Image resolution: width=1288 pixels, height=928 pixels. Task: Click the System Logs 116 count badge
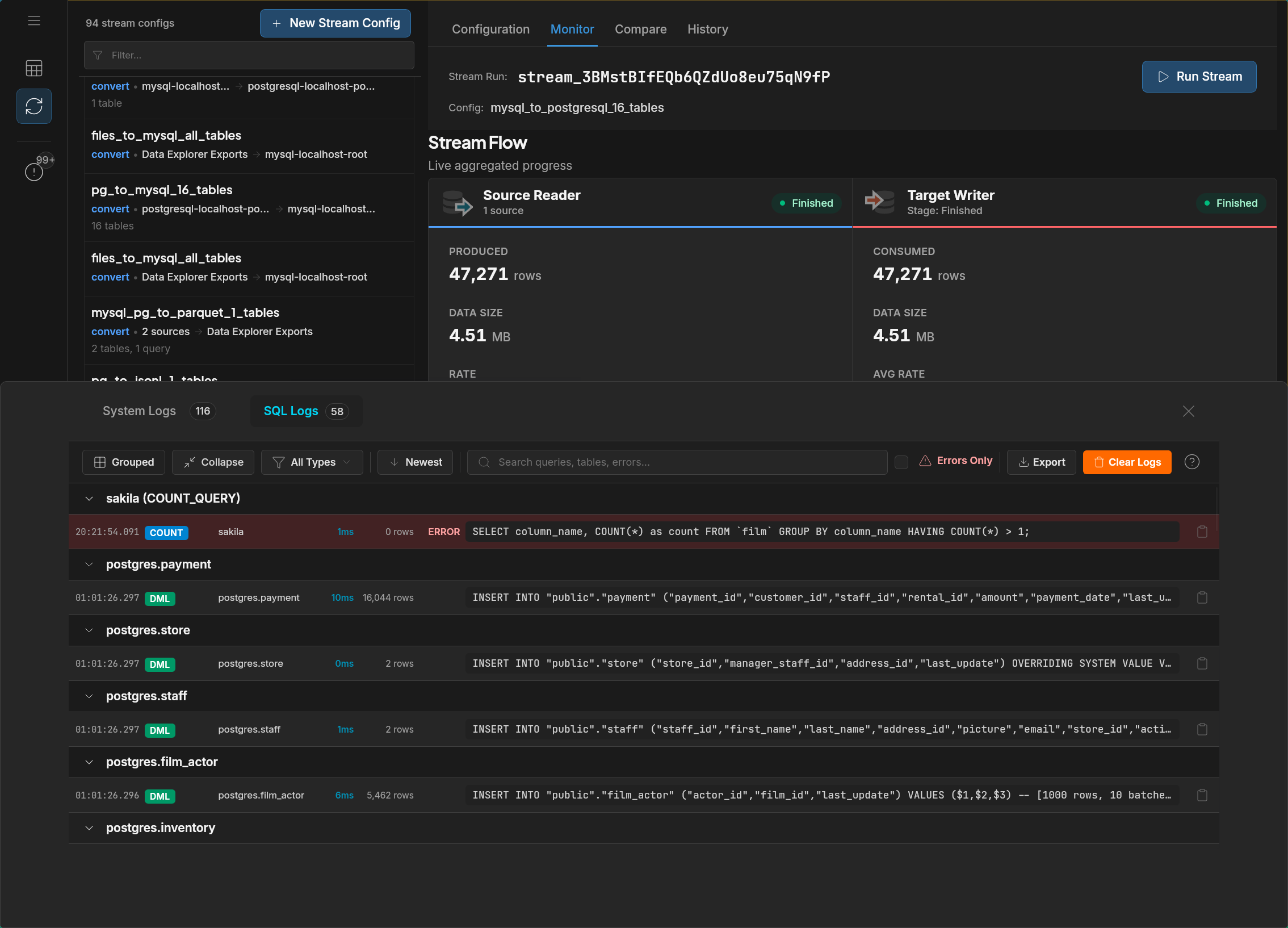[203, 411]
